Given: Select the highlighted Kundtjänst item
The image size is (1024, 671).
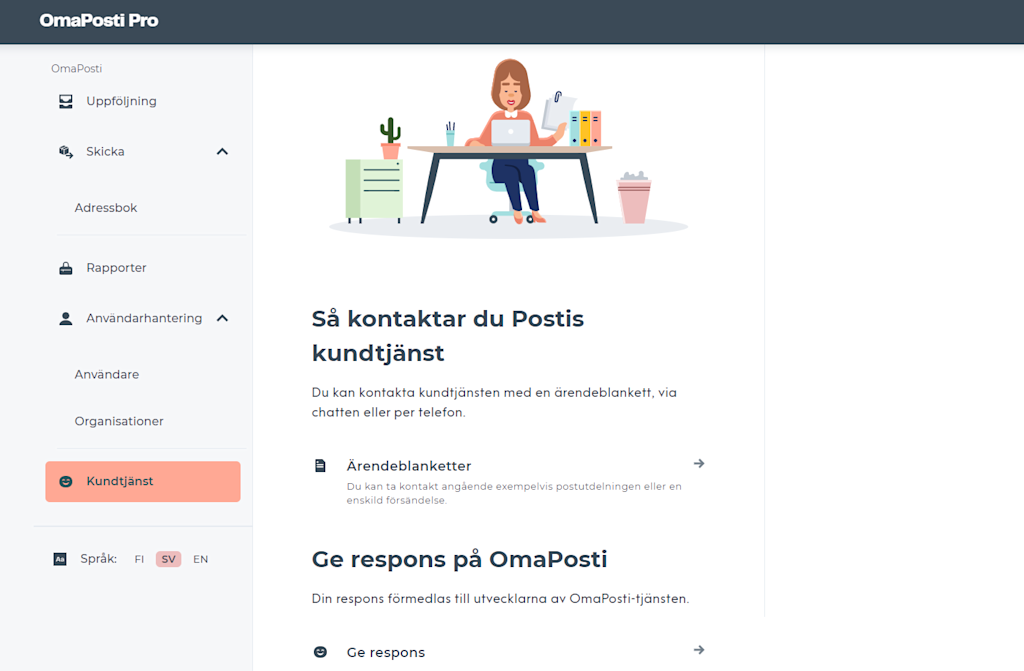Looking at the screenshot, I should click(x=143, y=482).
